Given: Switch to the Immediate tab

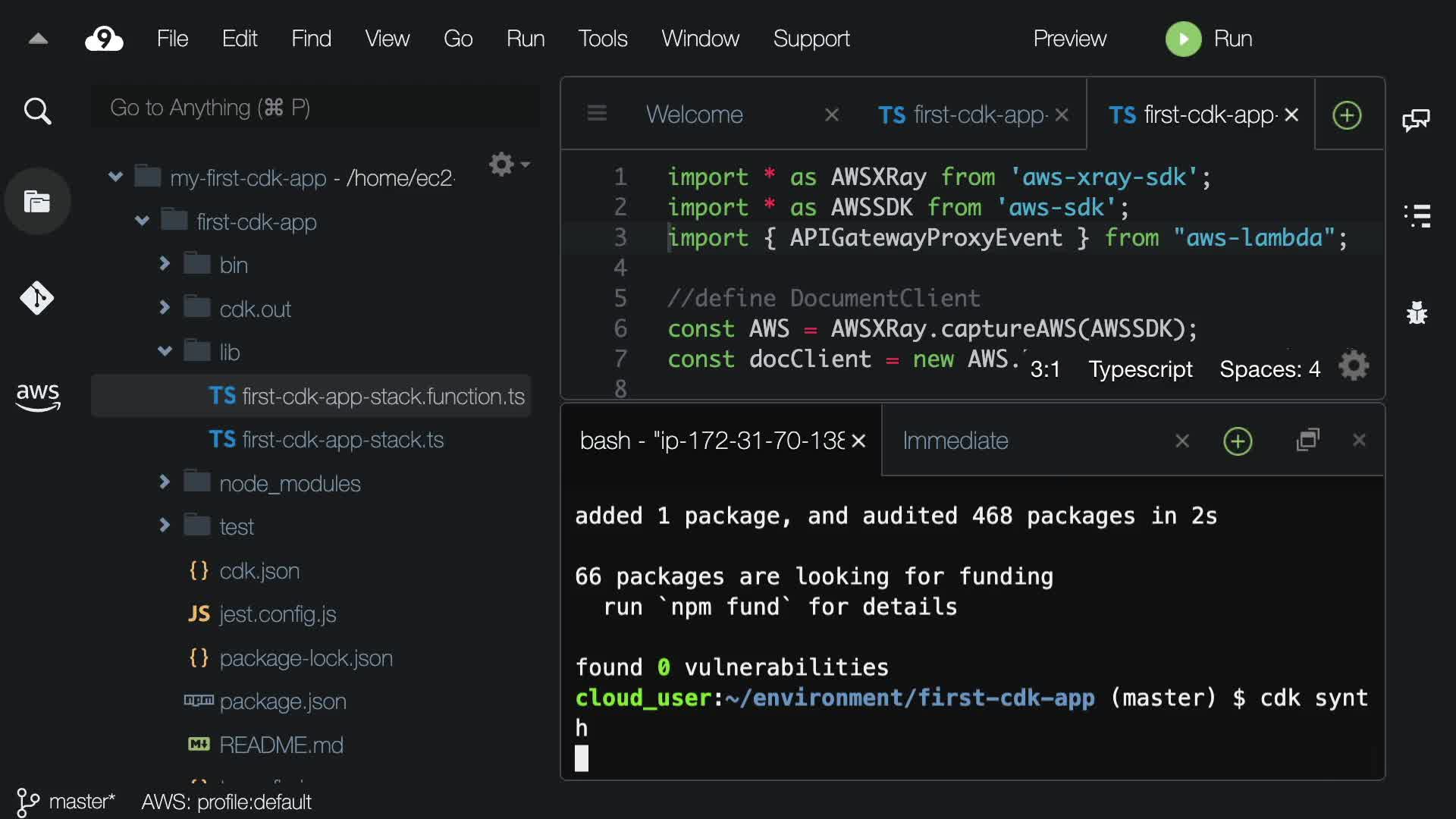Looking at the screenshot, I should coord(955,441).
